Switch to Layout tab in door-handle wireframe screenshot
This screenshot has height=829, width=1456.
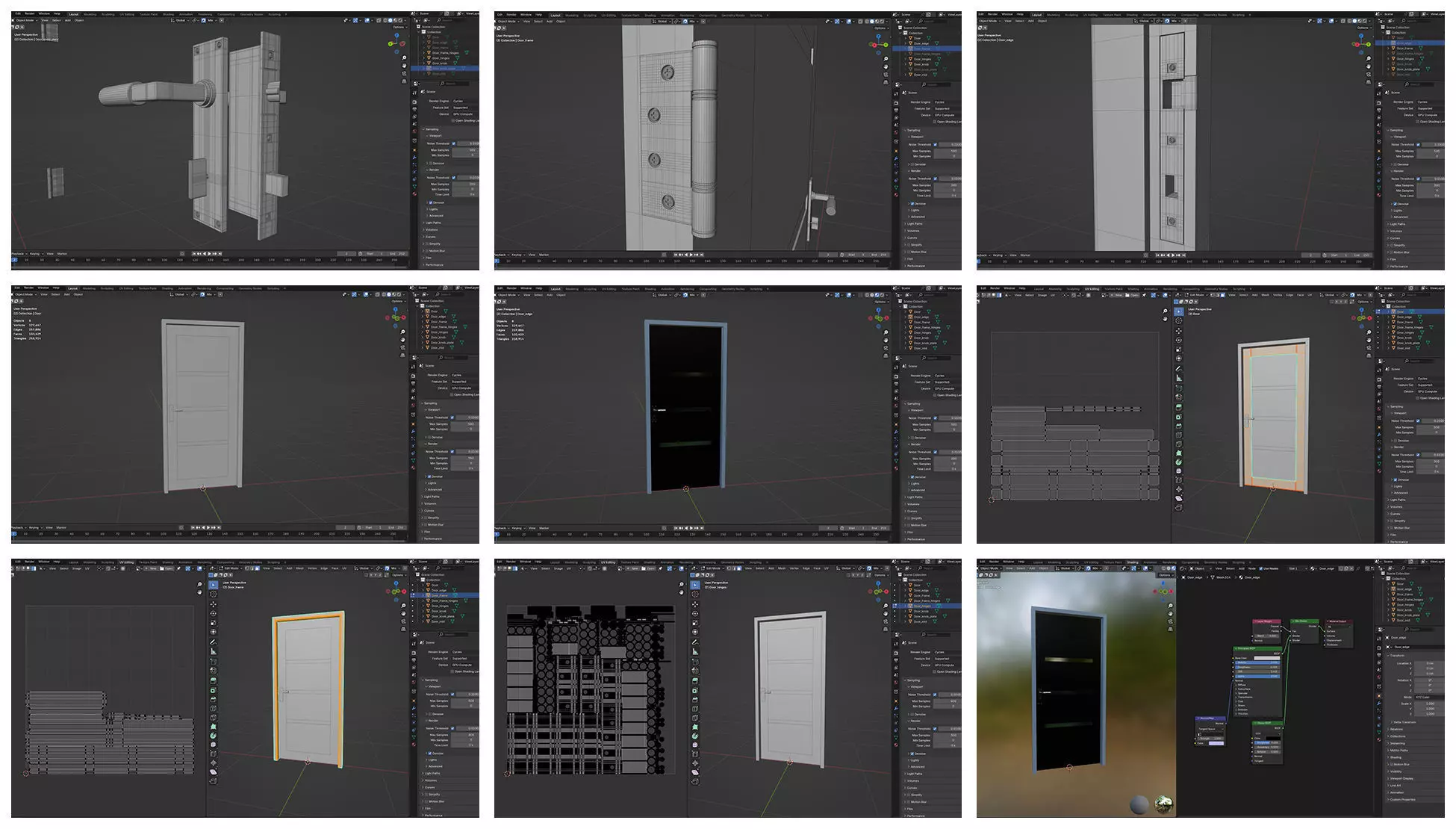coord(74,14)
